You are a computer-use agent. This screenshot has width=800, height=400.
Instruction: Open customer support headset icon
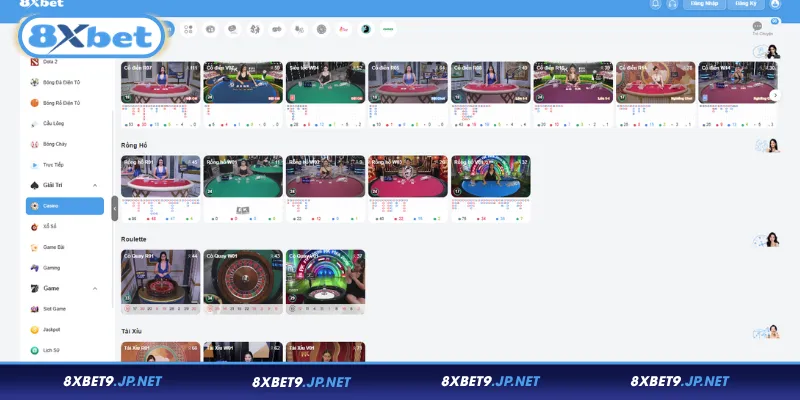click(x=672, y=4)
